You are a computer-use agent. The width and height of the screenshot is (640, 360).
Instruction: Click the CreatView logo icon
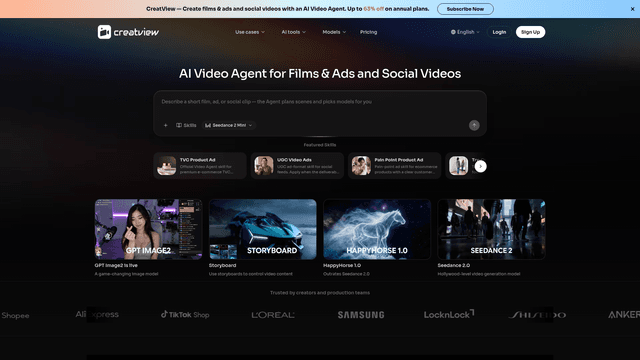coord(104,32)
